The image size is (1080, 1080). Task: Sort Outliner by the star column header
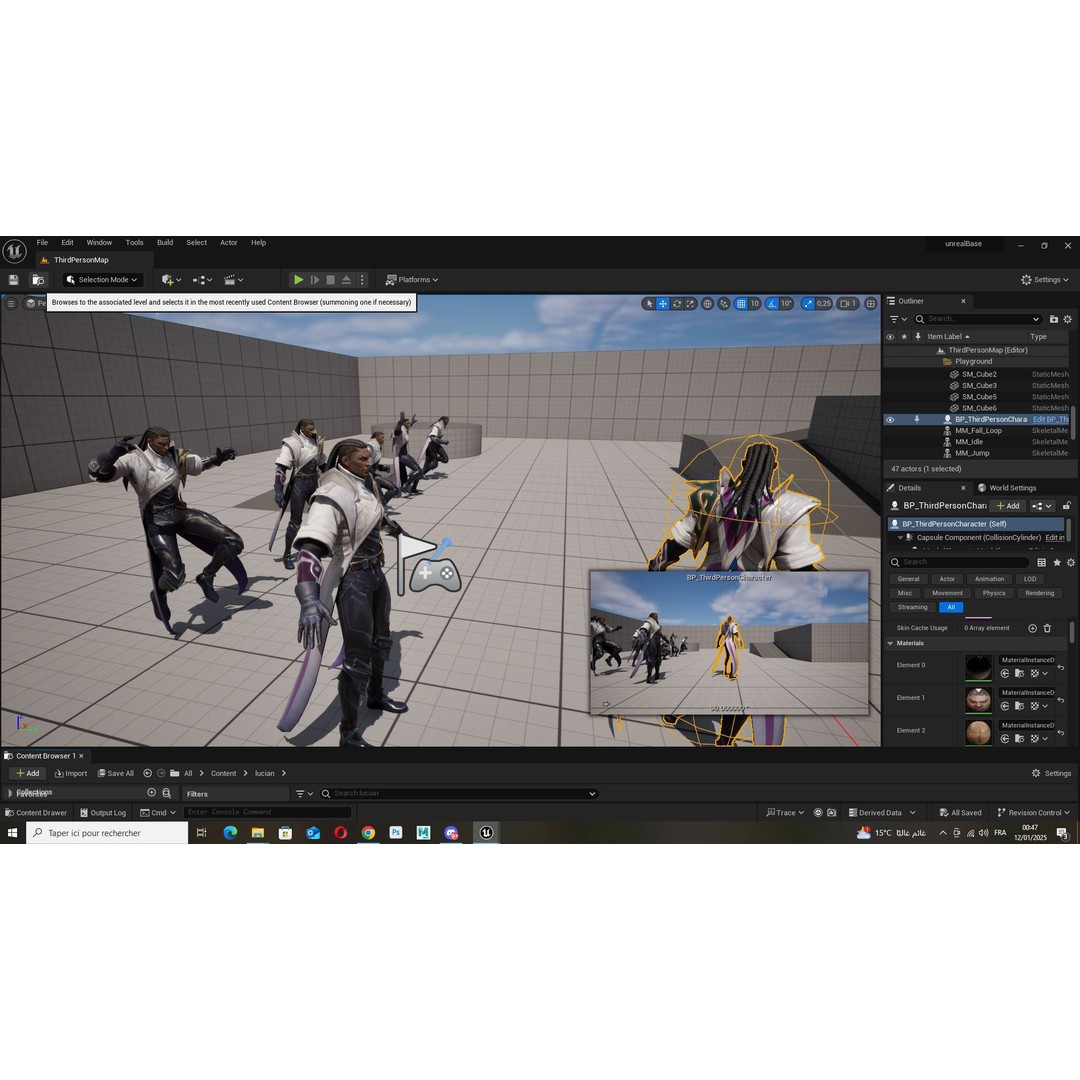point(904,337)
